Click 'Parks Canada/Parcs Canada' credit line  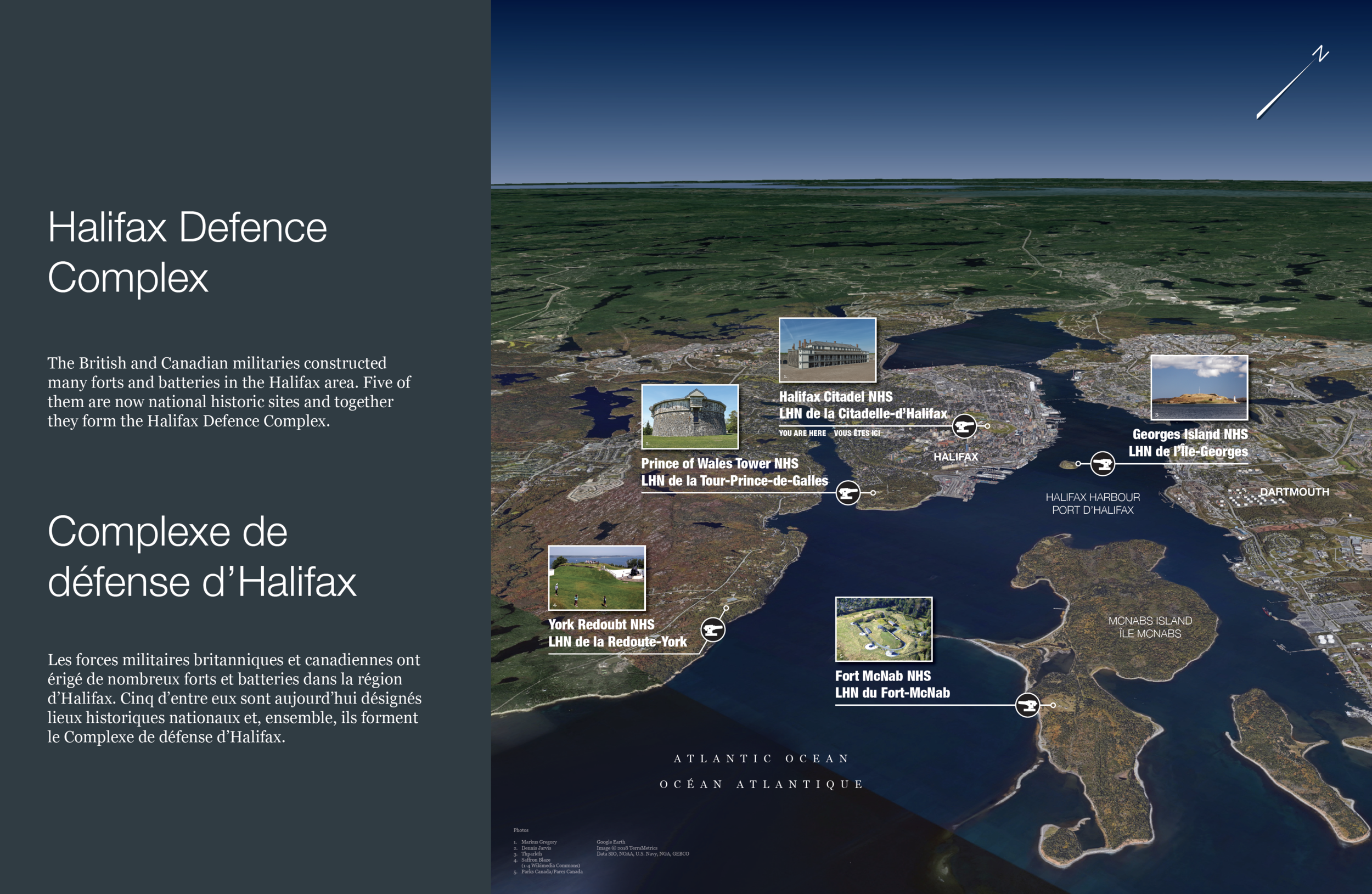point(552,871)
